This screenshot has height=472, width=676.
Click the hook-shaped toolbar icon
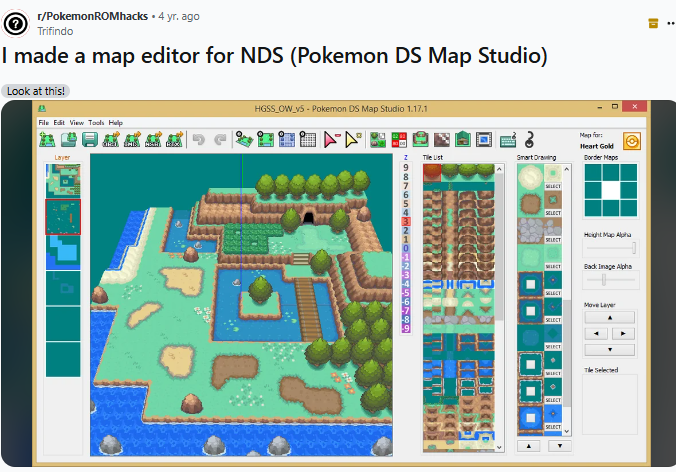coord(529,140)
